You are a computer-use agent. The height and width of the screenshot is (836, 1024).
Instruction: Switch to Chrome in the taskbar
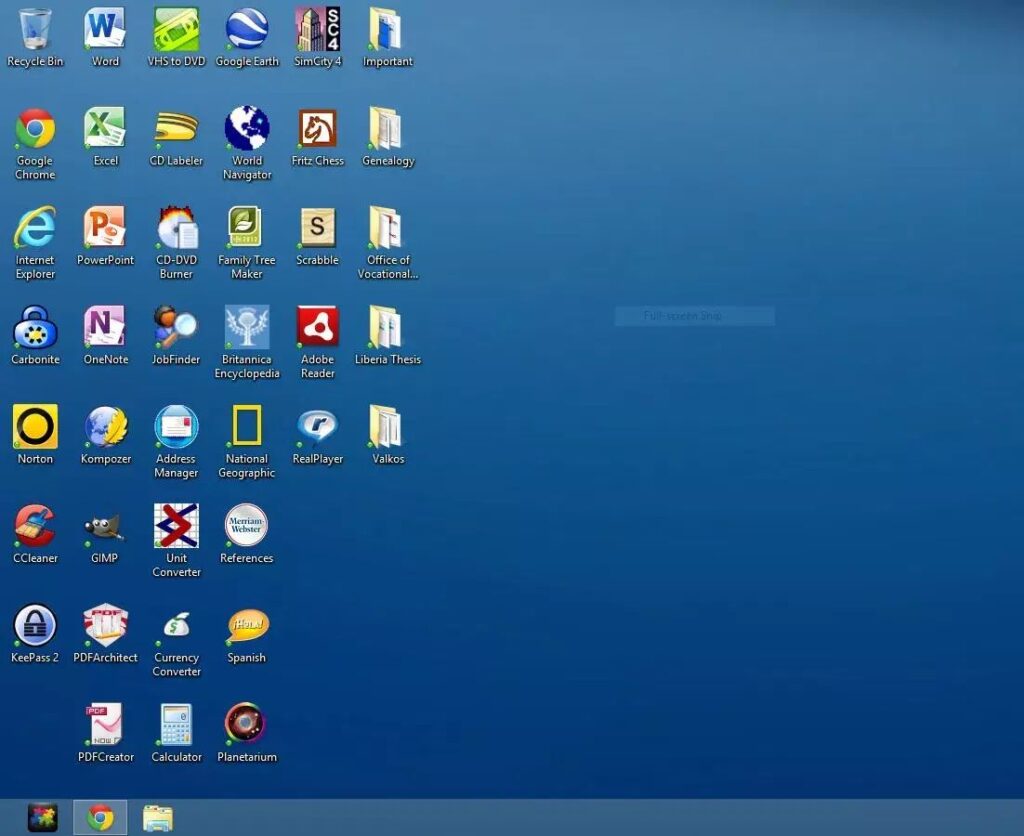[100, 817]
